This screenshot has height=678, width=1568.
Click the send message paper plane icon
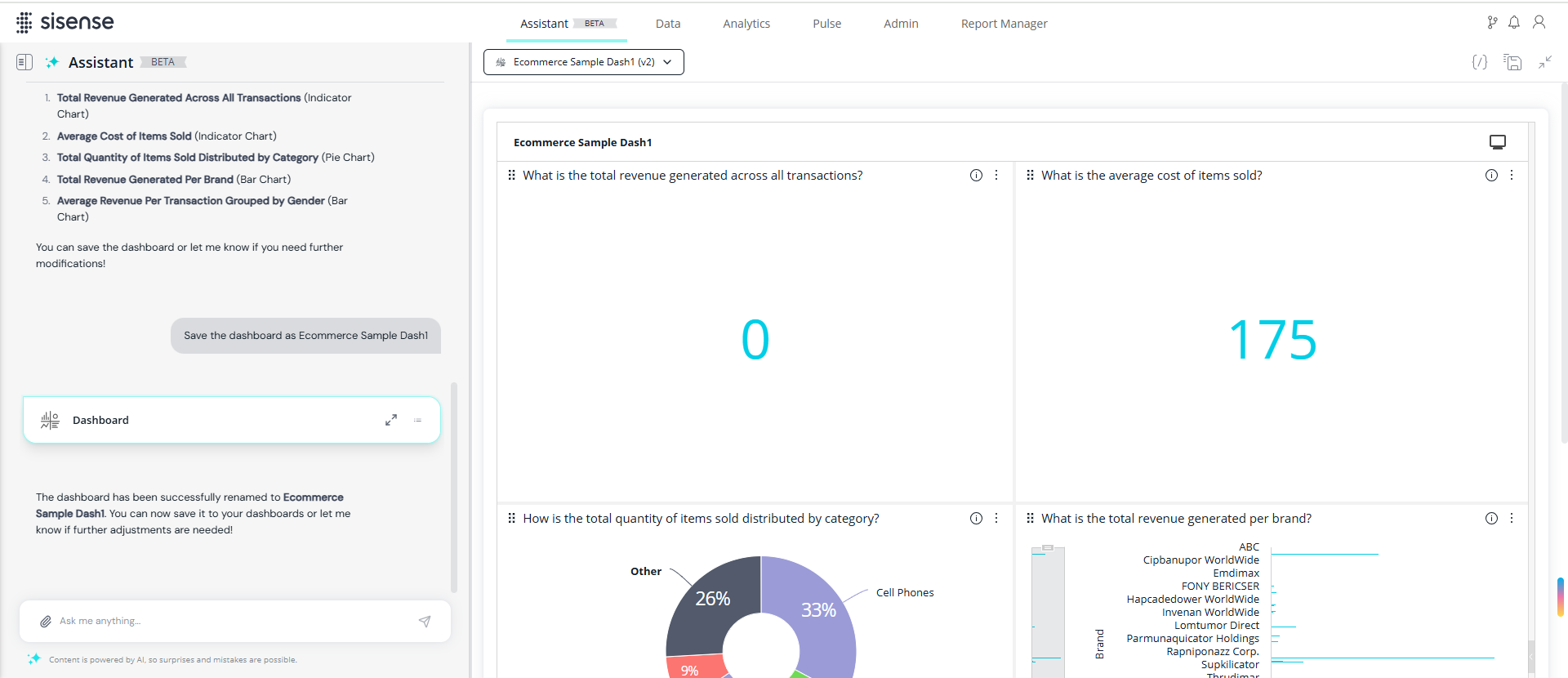[425, 622]
